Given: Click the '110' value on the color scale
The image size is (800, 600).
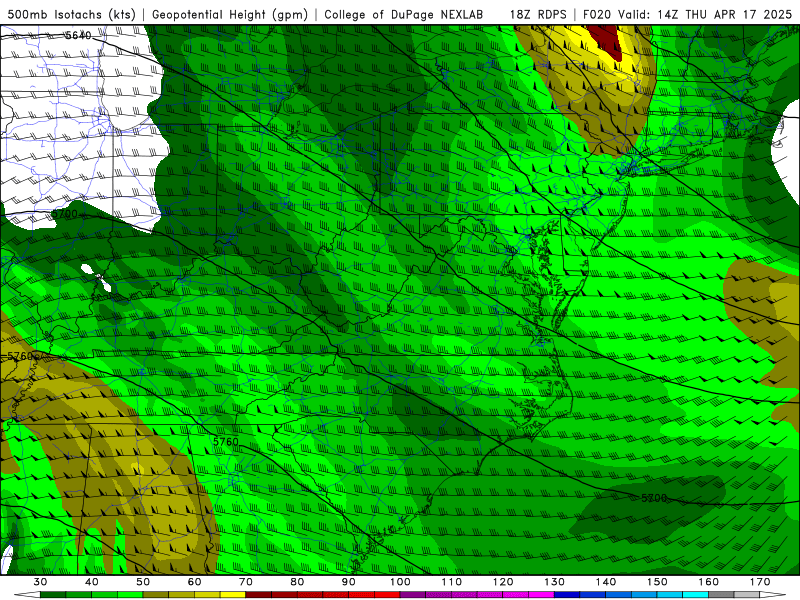Looking at the screenshot, I should pos(452,582).
